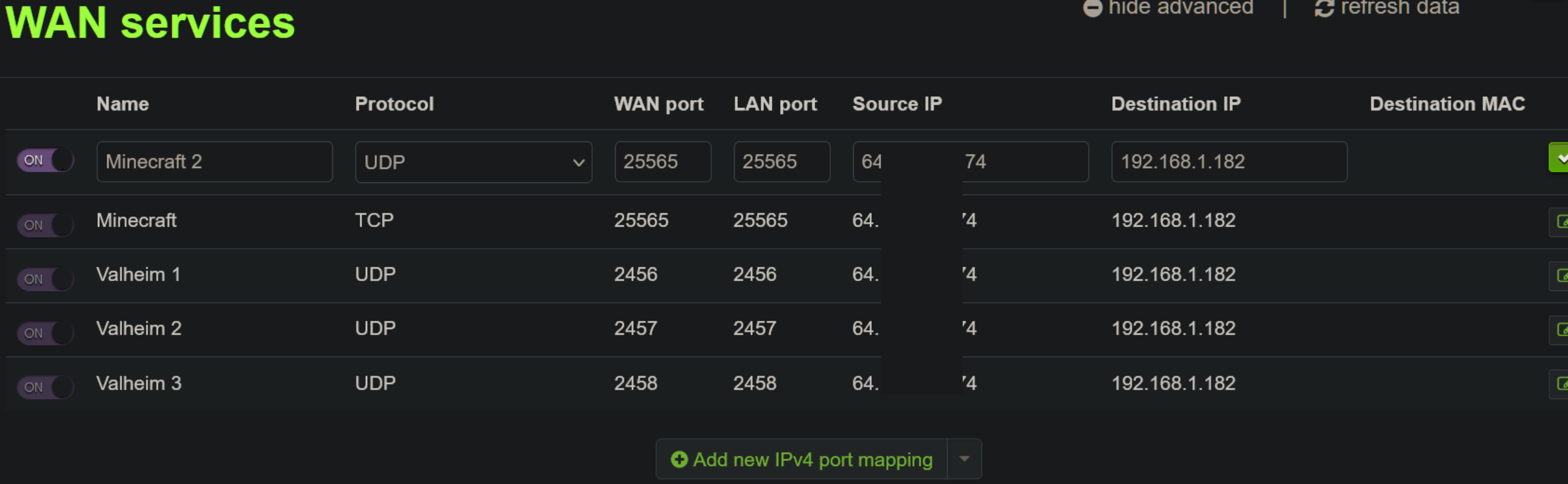This screenshot has height=484, width=1568.
Task: Add new IPv4 port mapping
Action: [x=802, y=459]
